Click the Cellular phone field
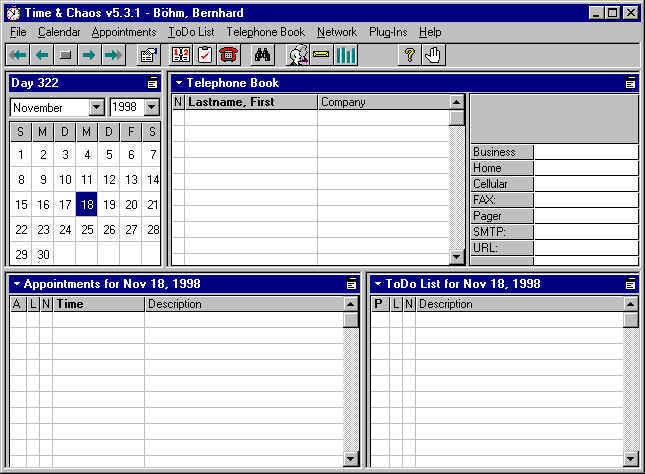This screenshot has width=645, height=474. (x=586, y=184)
